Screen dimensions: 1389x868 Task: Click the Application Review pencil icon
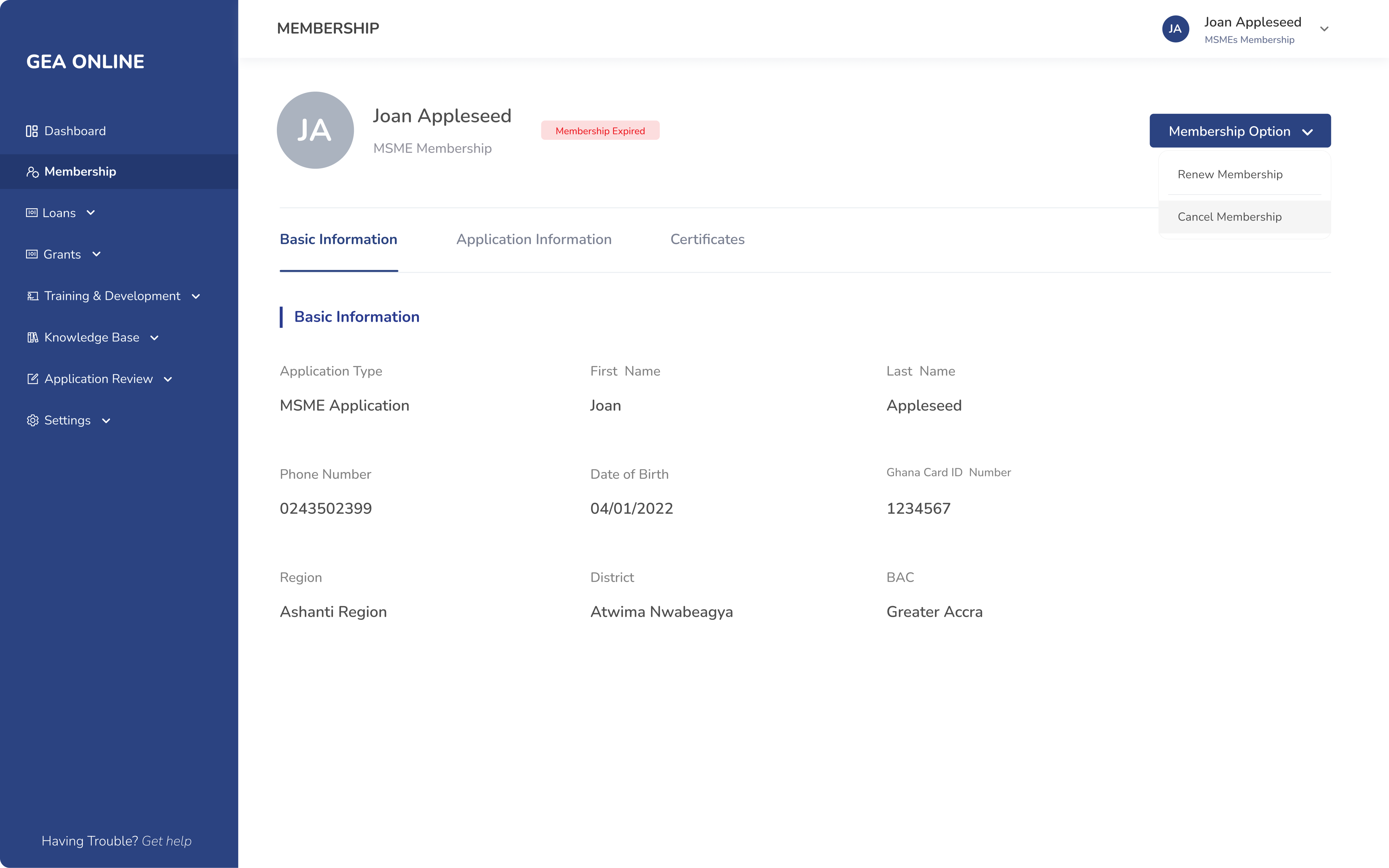pyautogui.click(x=33, y=379)
